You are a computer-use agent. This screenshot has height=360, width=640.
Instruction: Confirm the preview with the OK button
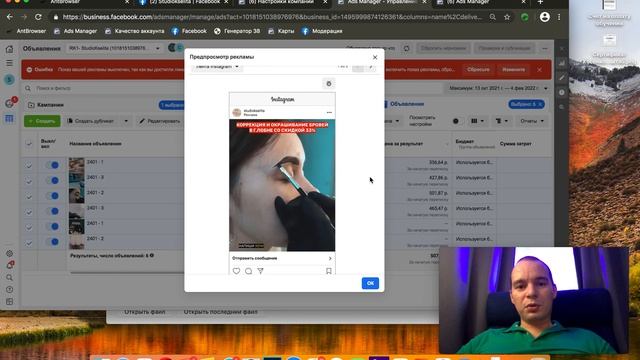pyautogui.click(x=370, y=283)
